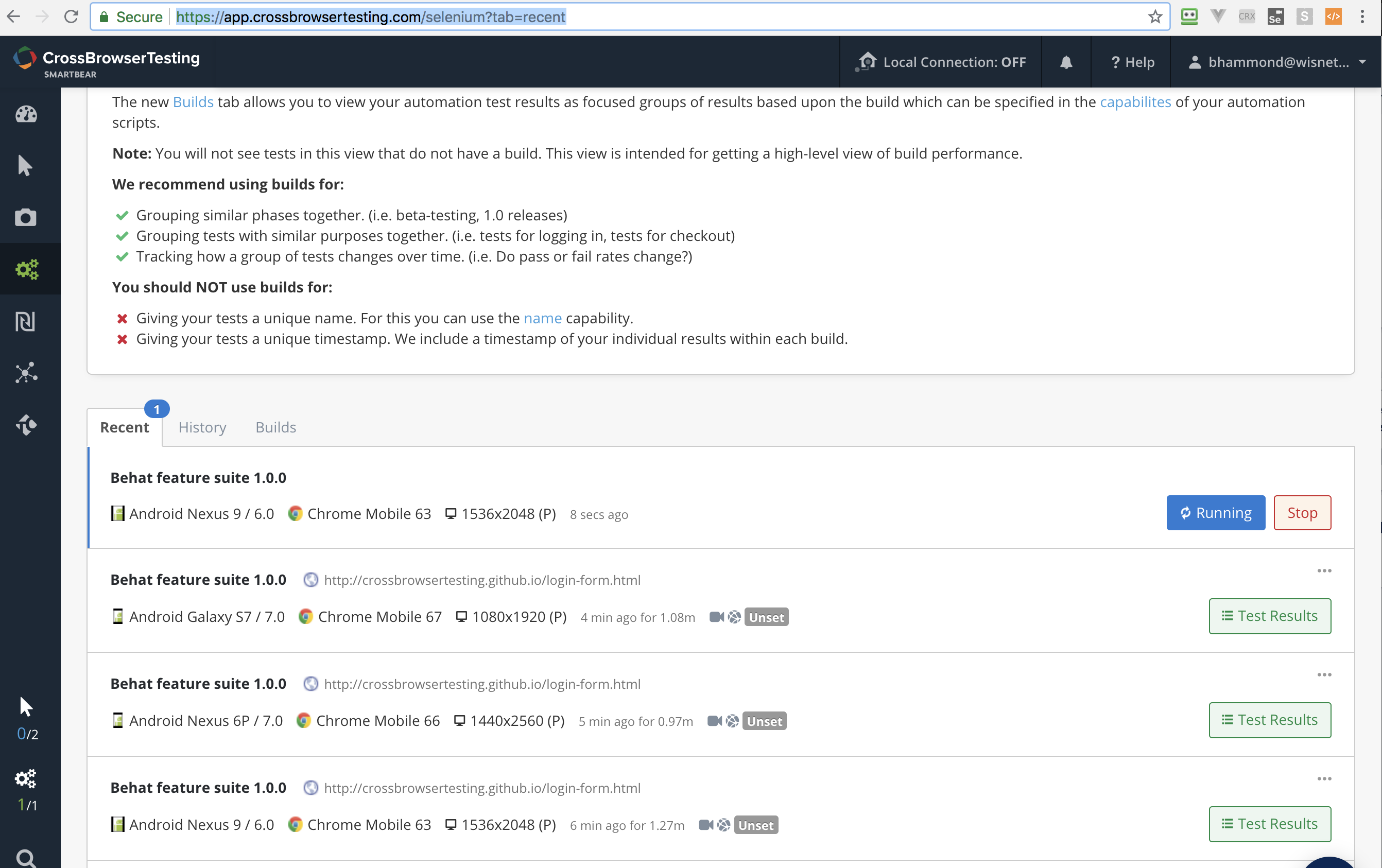This screenshot has height=868, width=1382.
Task: Switch to the Recent tab
Action: [125, 427]
